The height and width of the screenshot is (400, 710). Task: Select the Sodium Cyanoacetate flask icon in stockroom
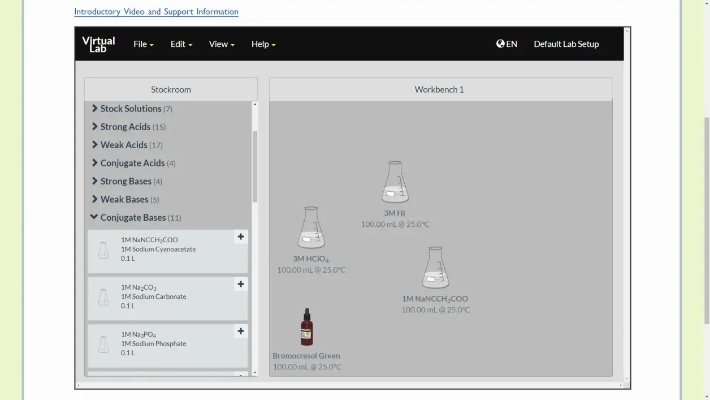point(103,250)
